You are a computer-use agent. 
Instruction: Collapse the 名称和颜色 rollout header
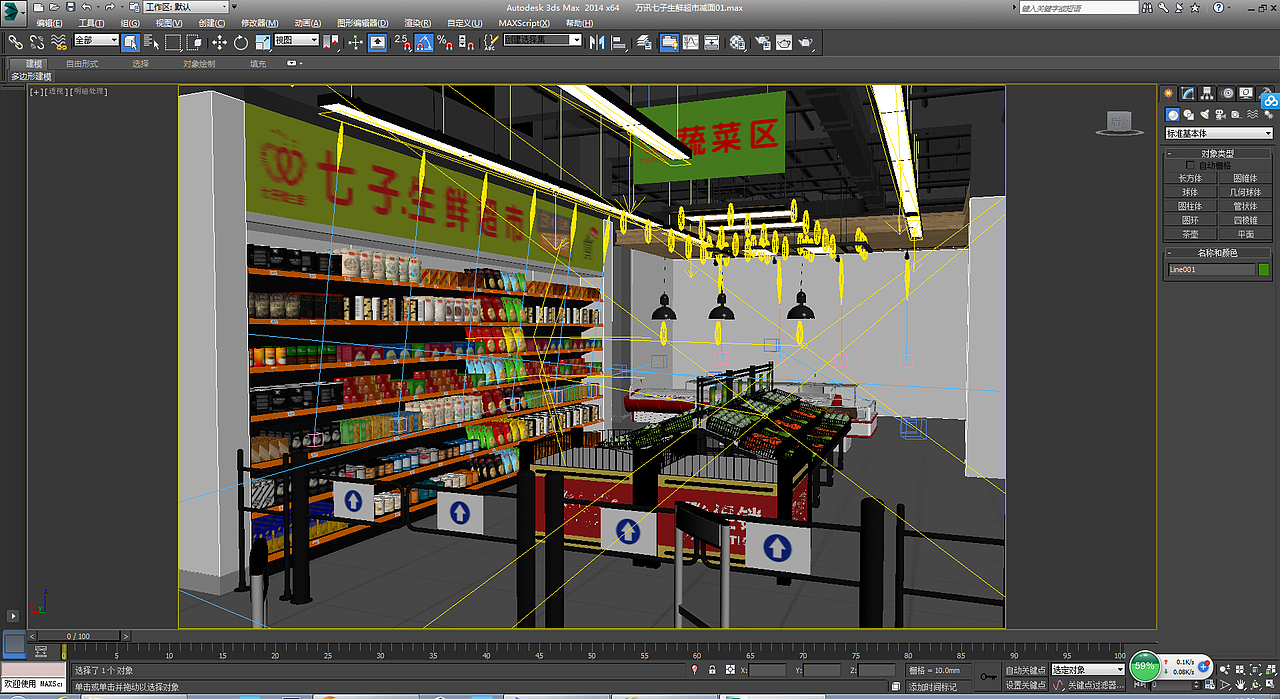pyautogui.click(x=1218, y=253)
